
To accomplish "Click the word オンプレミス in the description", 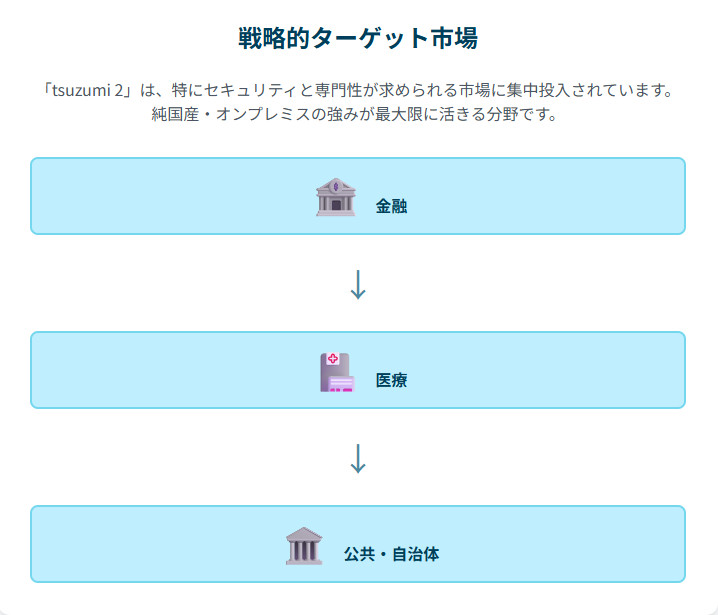I will [x=261, y=114].
